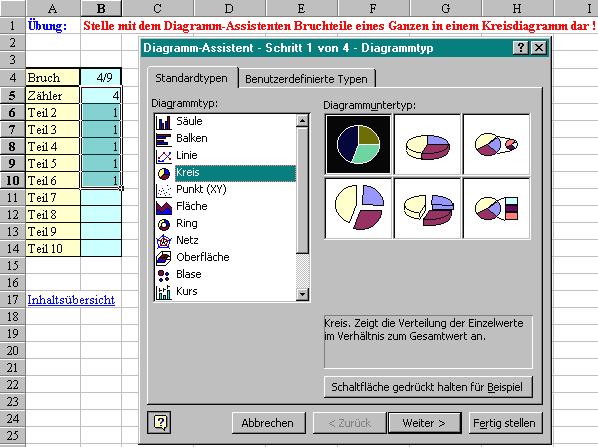The image size is (598, 447).
Task: Select the exploded 3D pie subtype
Action: tap(427, 208)
